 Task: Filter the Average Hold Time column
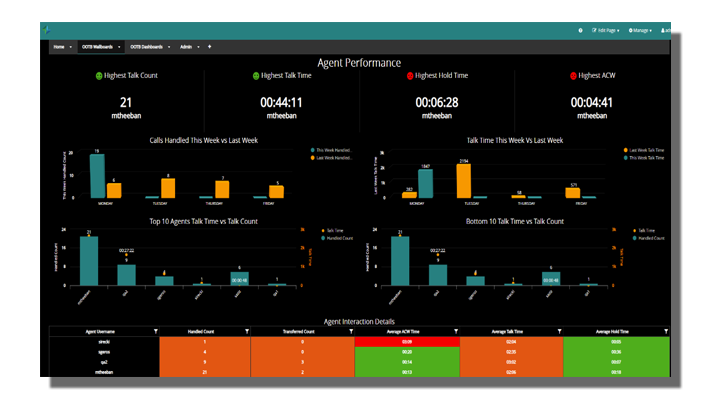[666, 332]
